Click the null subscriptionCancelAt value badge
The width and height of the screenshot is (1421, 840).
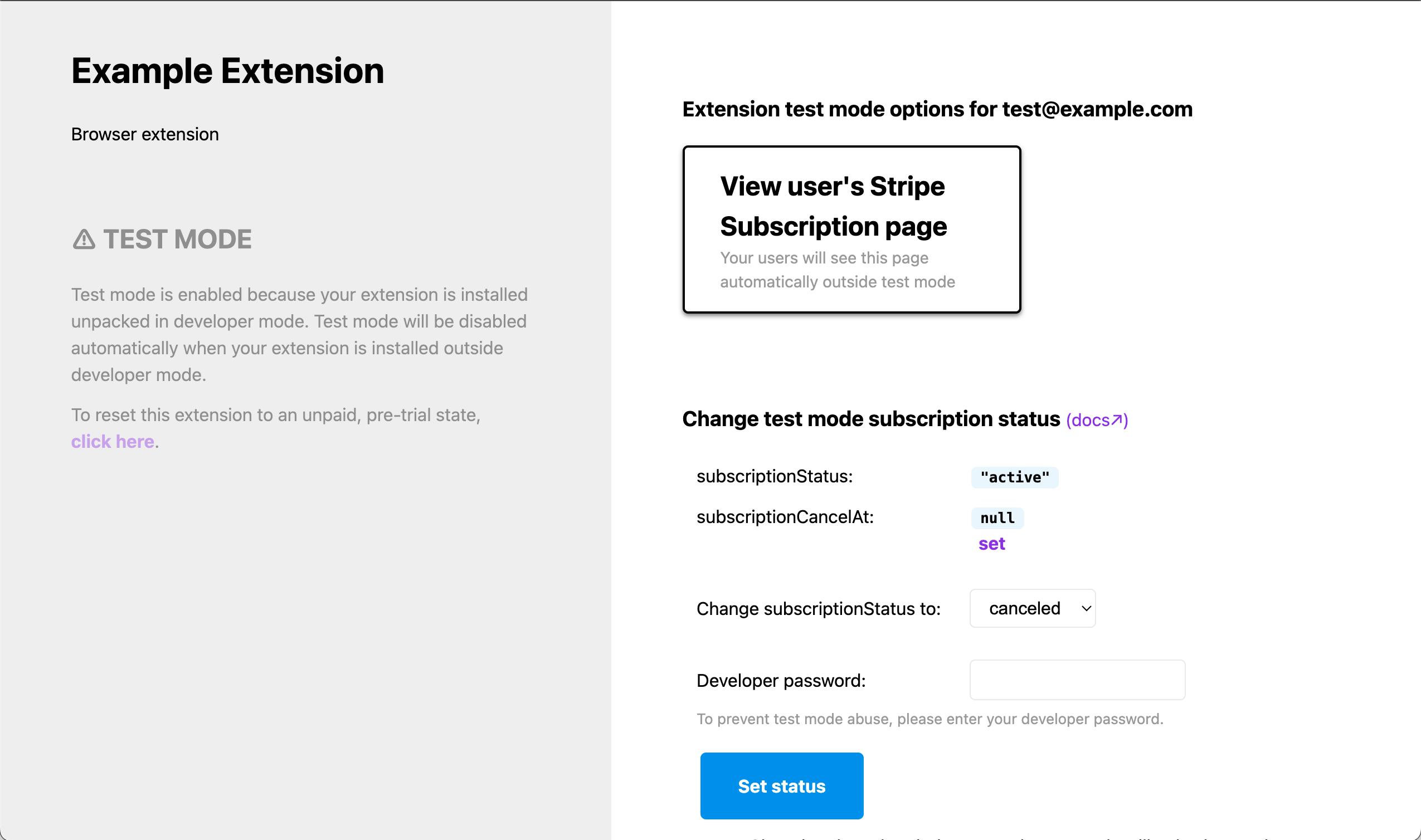(997, 518)
